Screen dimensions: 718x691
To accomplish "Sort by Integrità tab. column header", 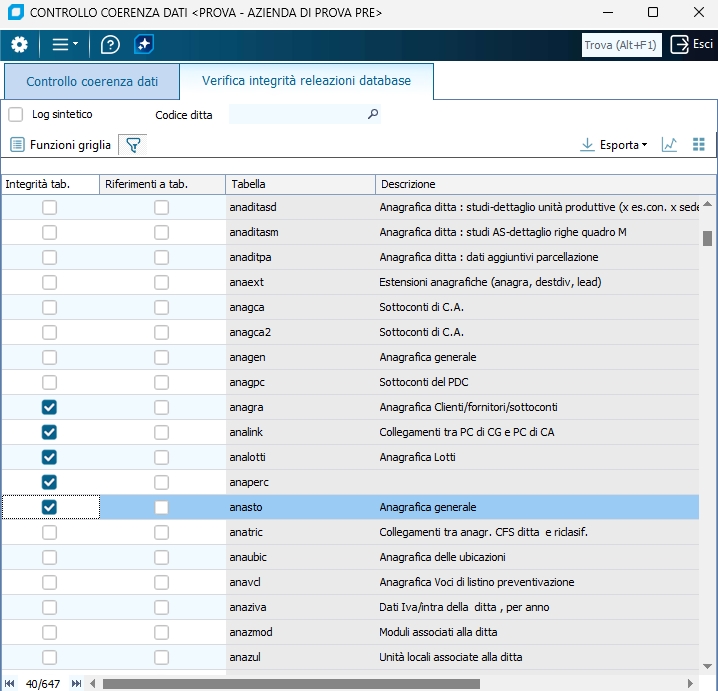I will tap(50, 184).
